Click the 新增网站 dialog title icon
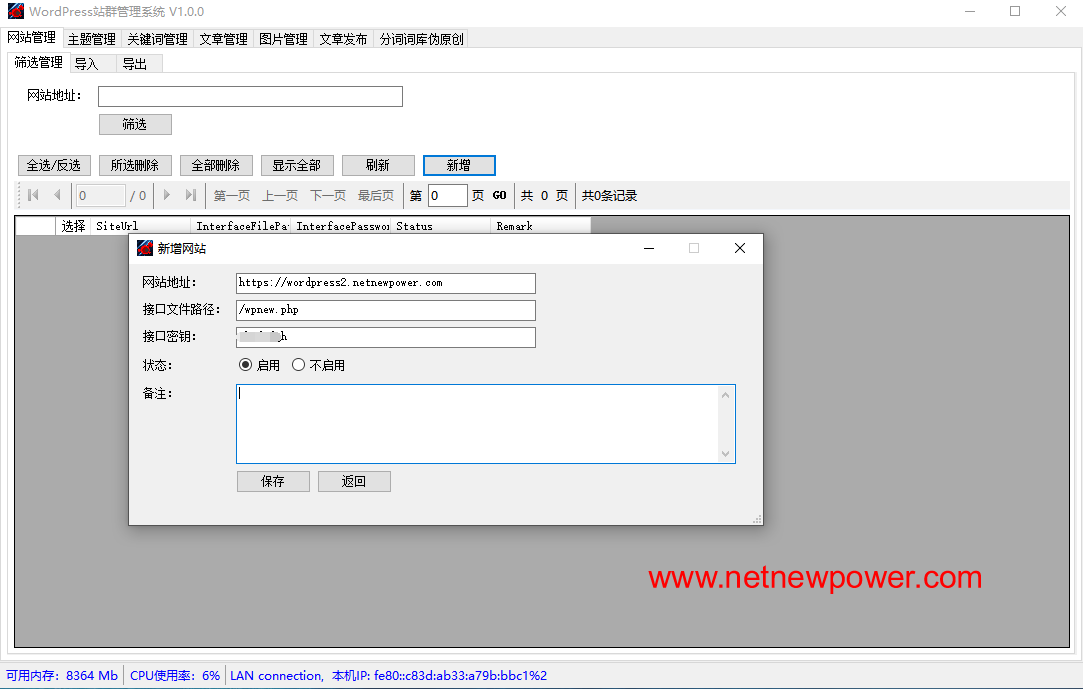Viewport: 1083px width, 689px height. coord(145,248)
